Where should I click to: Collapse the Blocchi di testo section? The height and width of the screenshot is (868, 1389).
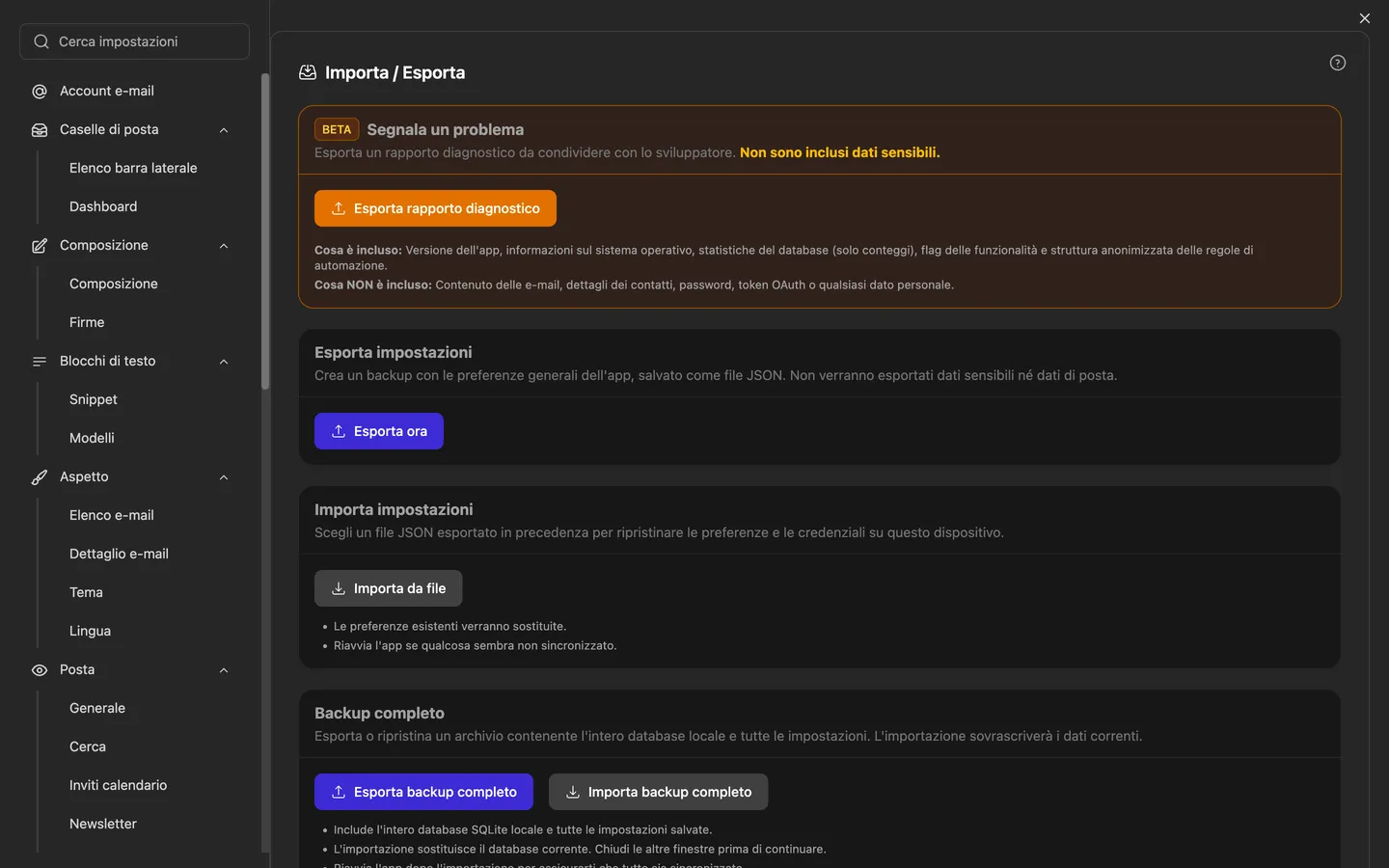[224, 362]
